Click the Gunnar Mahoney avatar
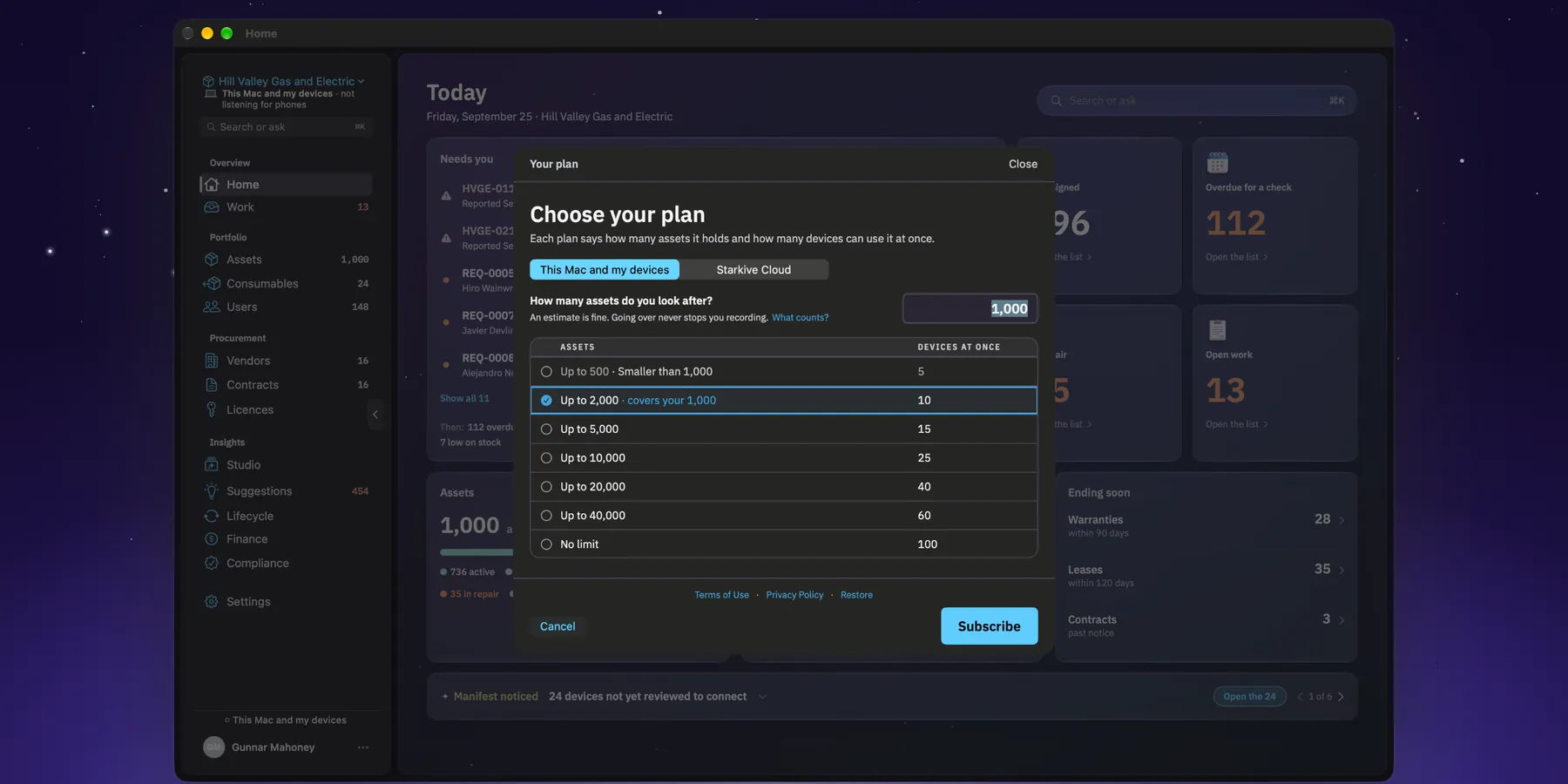 pos(213,747)
